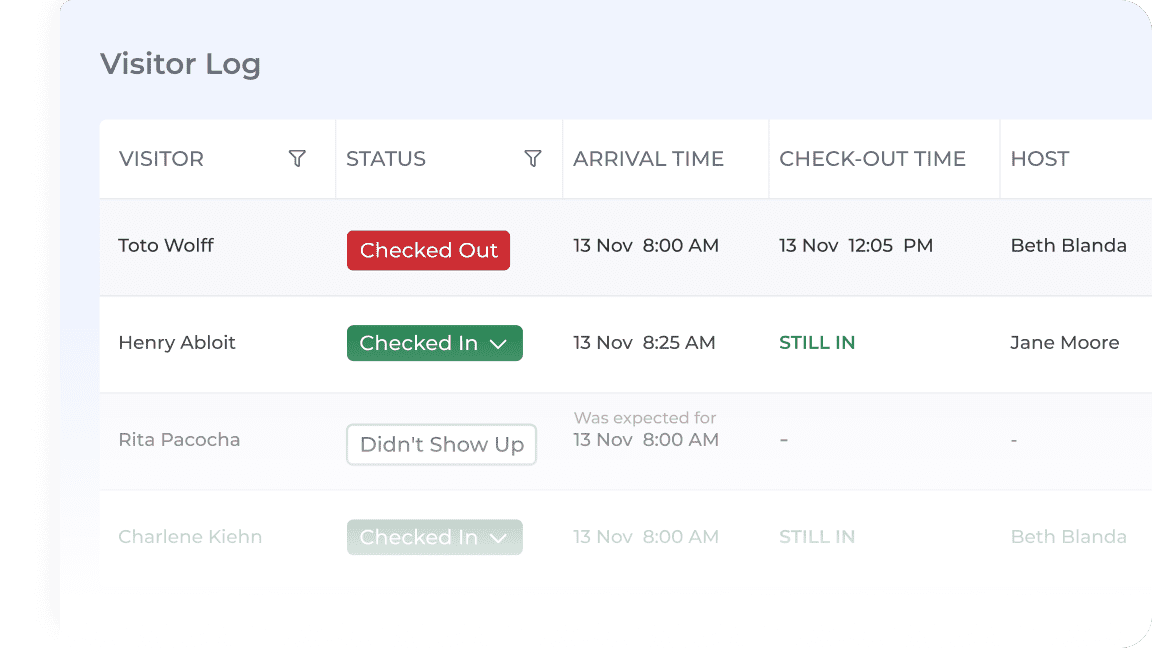This screenshot has width=1152, height=648.
Task: Click Toto Wolff's Checked Out badge
Action: point(428,251)
